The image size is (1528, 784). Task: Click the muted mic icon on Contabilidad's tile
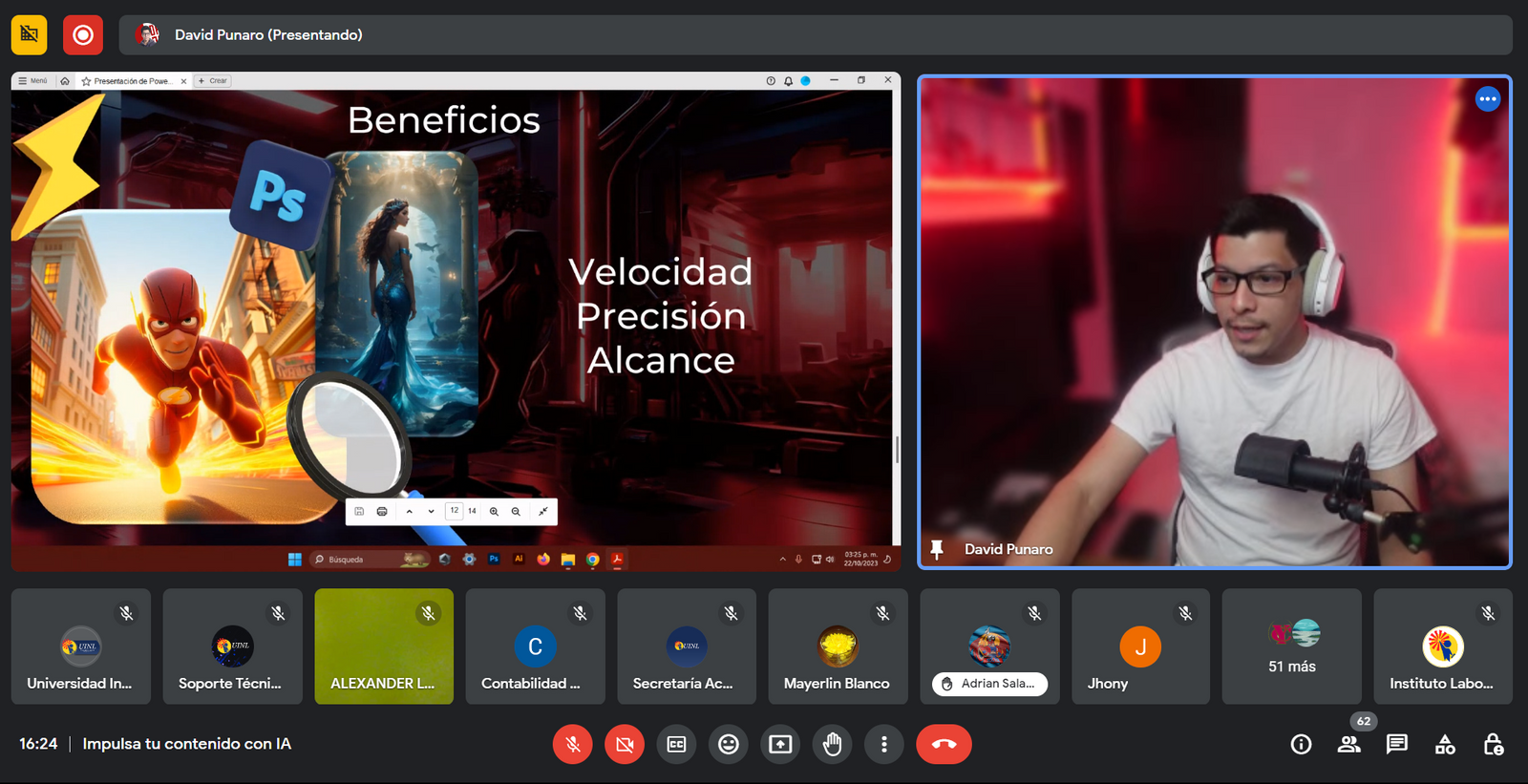coord(580,613)
